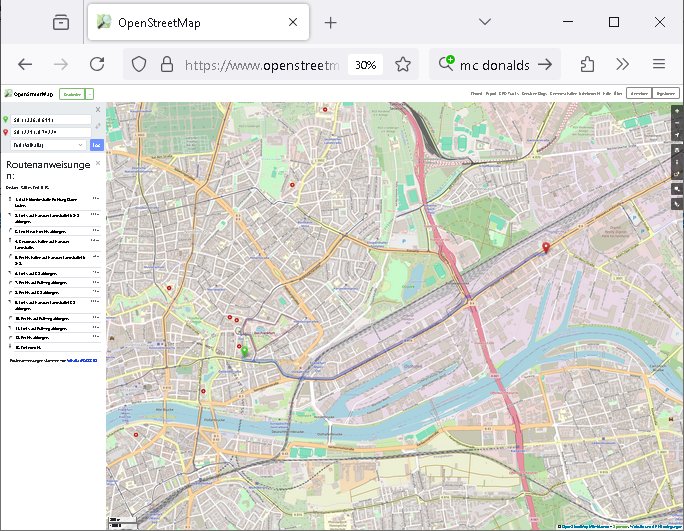684x531 pixels.
Task: Open the Firefox hamburger application menu
Action: (x=659, y=64)
